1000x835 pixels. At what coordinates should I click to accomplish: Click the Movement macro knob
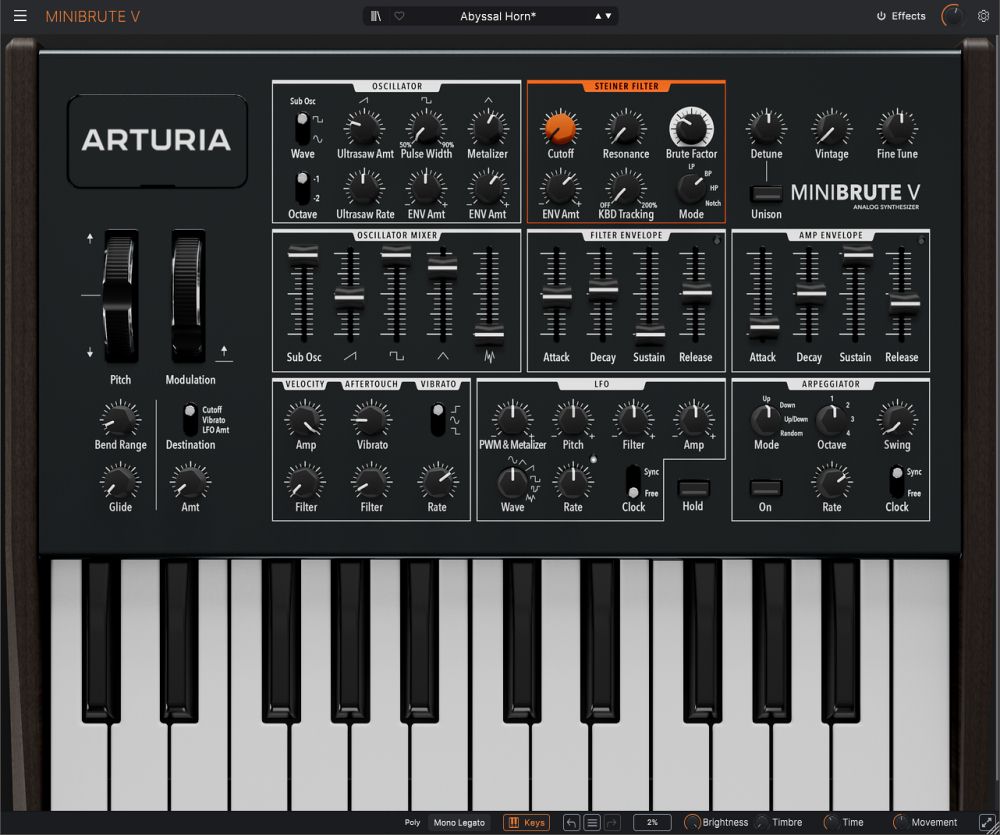[x=900, y=823]
